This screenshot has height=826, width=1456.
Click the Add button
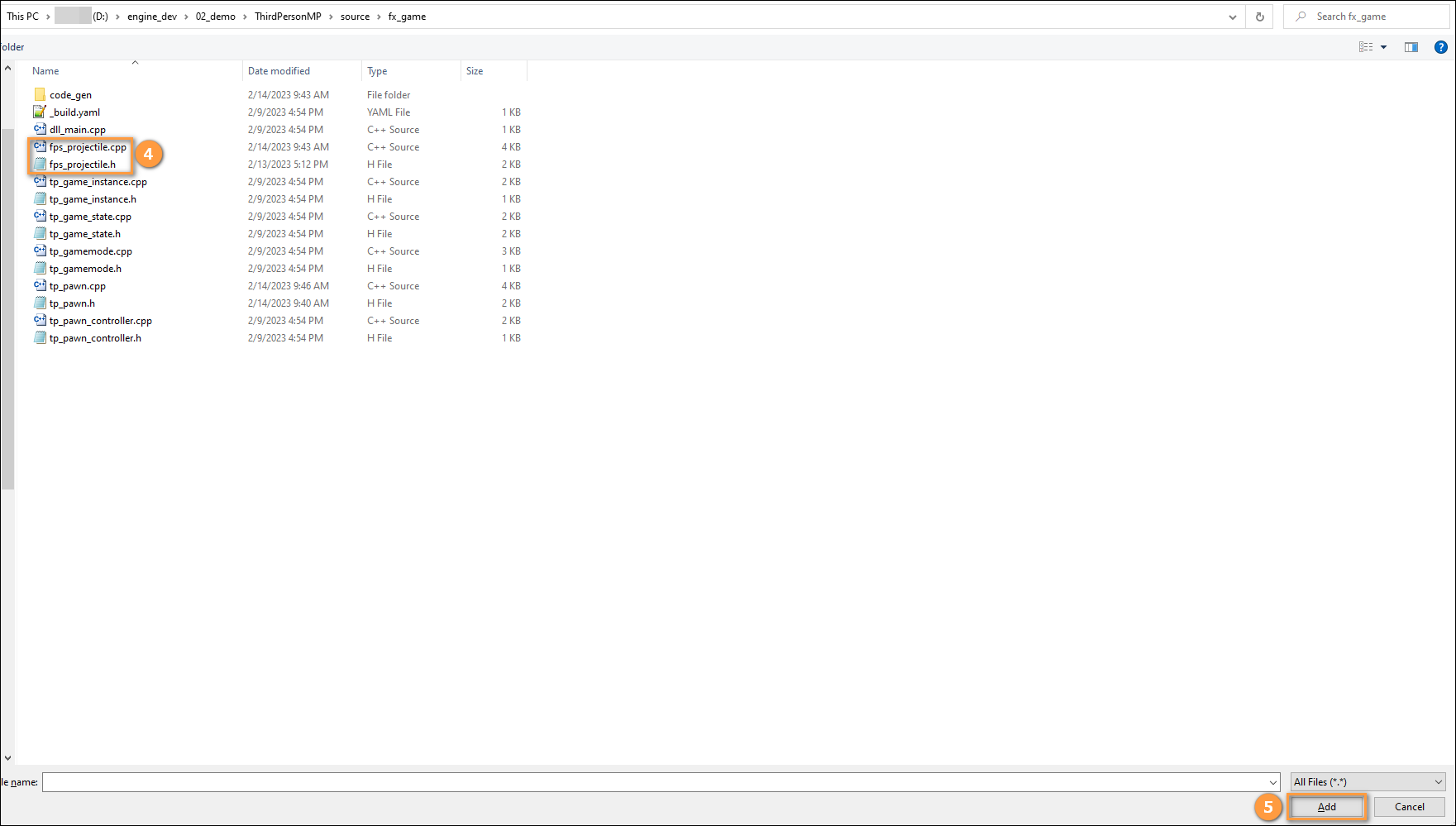(1326, 807)
